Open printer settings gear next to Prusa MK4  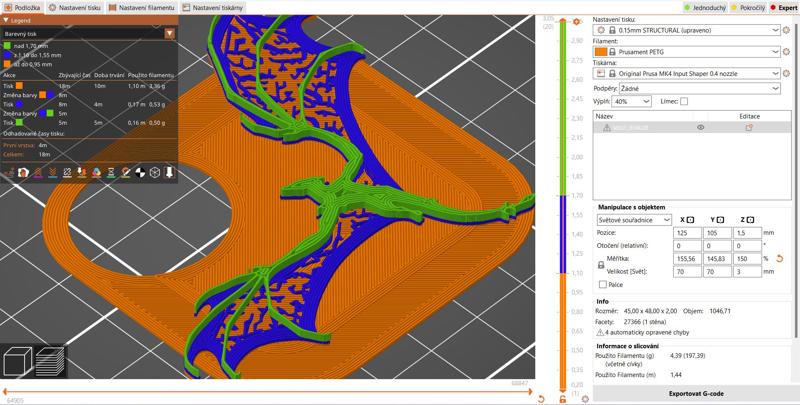point(786,73)
